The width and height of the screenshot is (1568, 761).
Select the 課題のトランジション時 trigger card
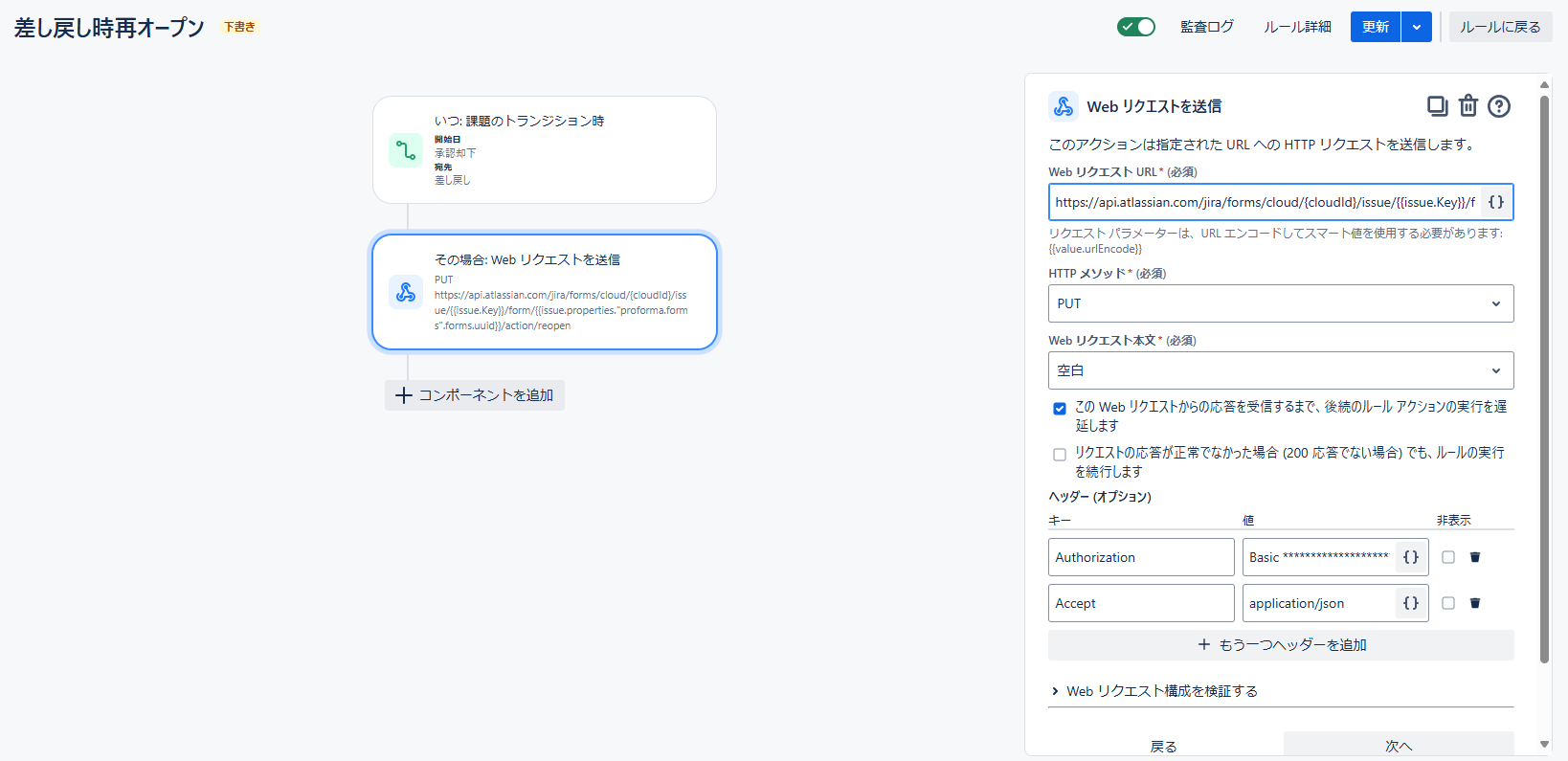pyautogui.click(x=545, y=149)
